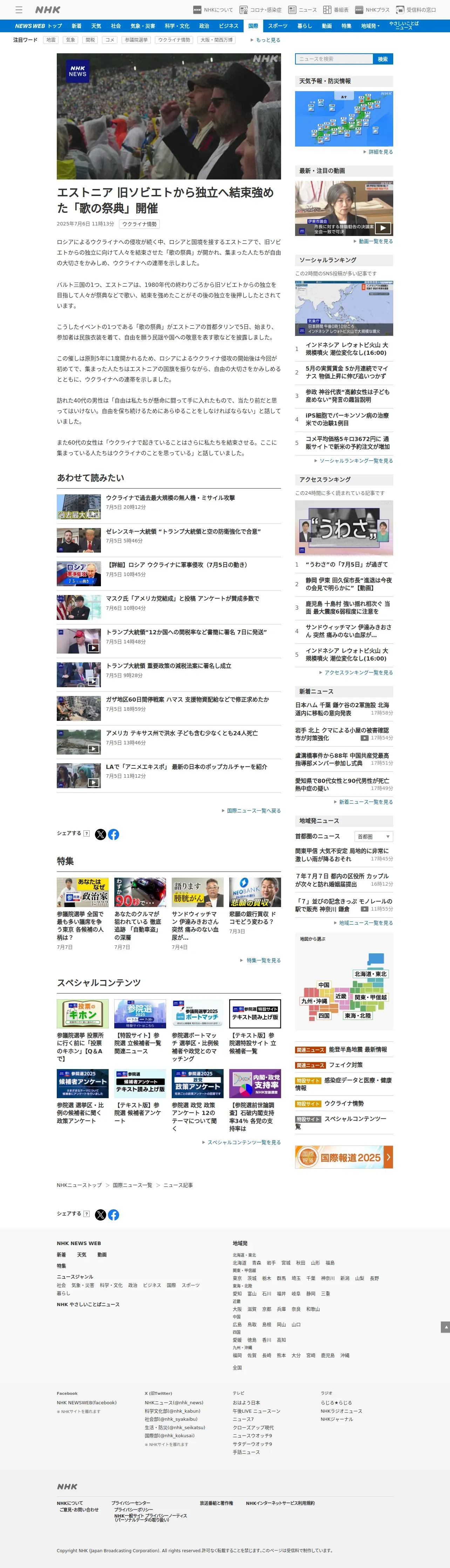Open ウクライナで過去最大規模 related article
This screenshot has height=1568, width=450.
(170, 498)
